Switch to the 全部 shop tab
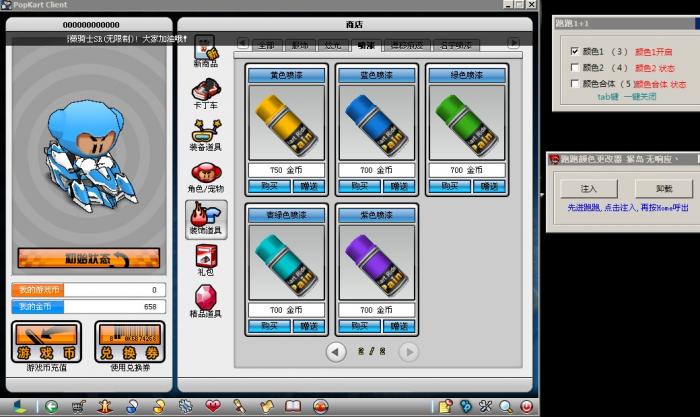700x417 pixels. tap(266, 45)
